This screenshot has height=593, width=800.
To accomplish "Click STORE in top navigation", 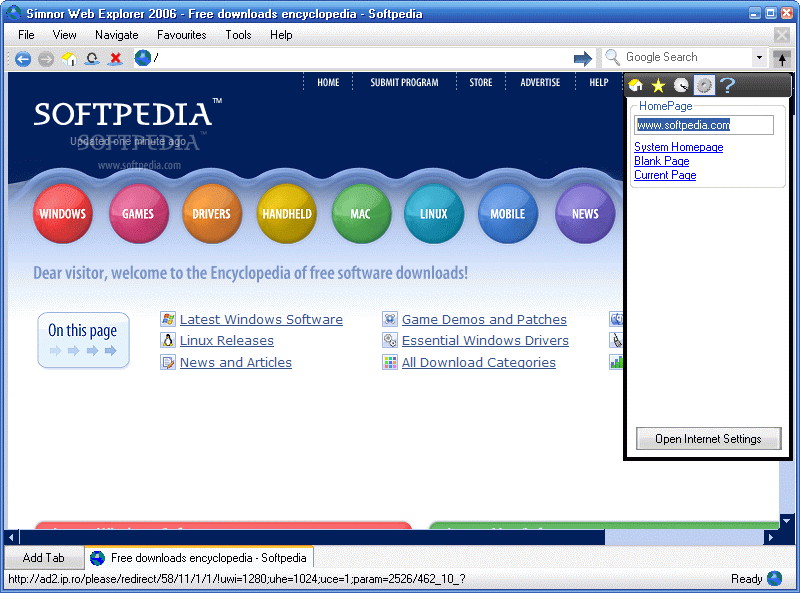I will pos(481,82).
